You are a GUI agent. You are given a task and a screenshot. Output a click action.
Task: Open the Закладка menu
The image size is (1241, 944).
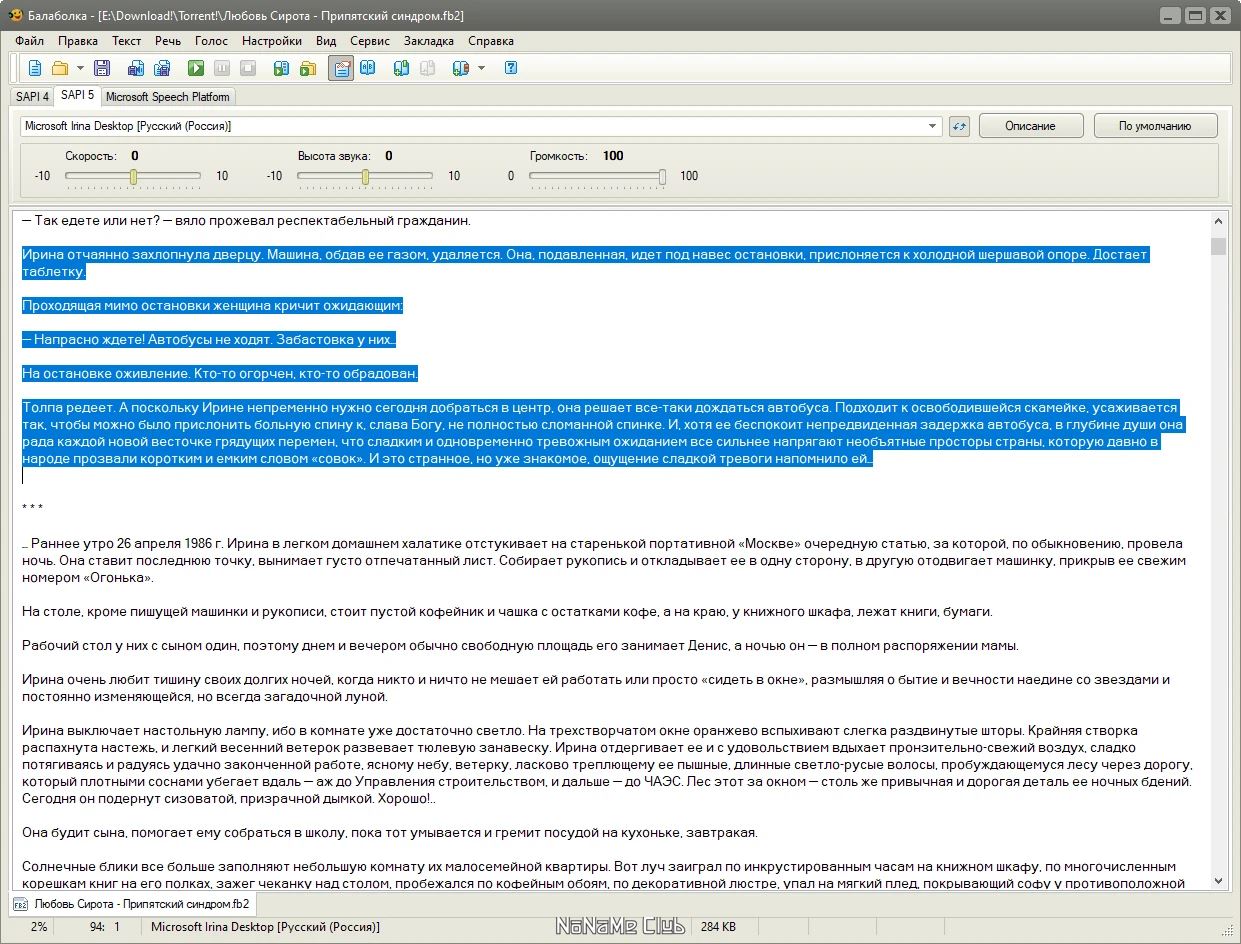[429, 41]
